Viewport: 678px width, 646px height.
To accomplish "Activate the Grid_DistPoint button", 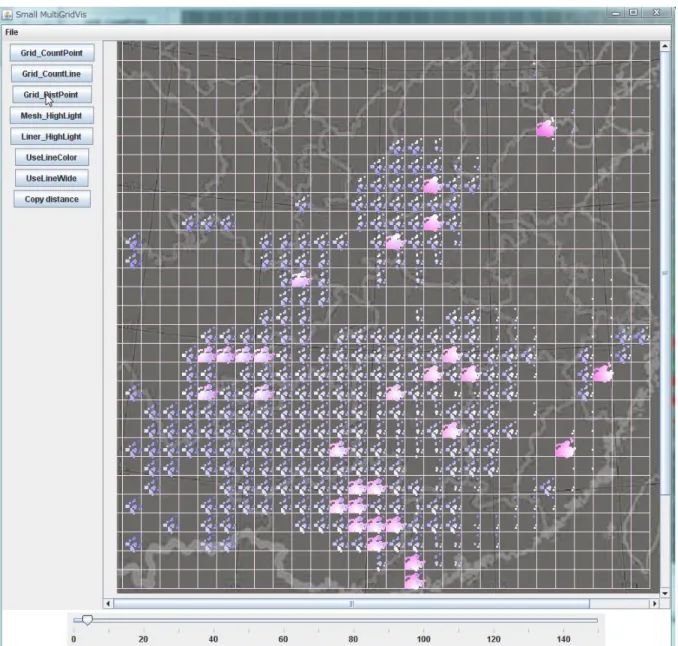I will tap(52, 94).
